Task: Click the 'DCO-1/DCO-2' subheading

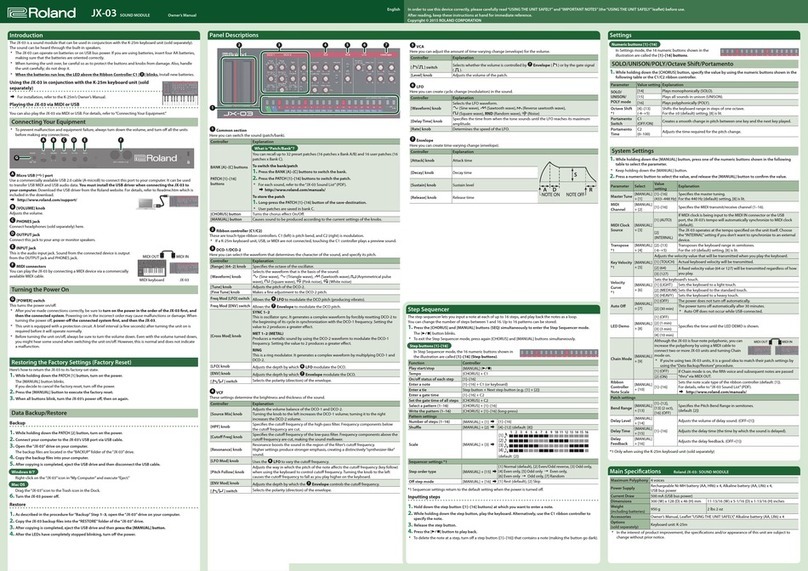Action: [x=228, y=249]
